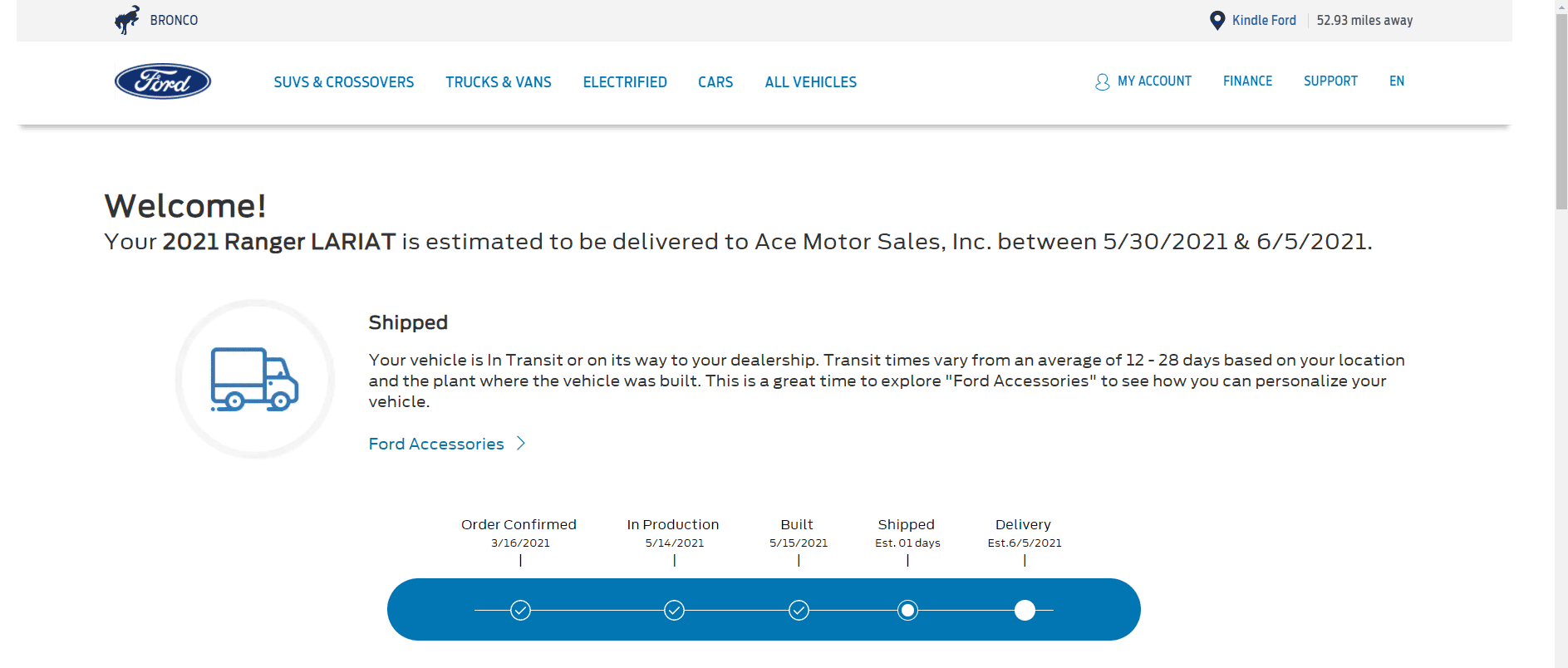The image size is (1568, 668).
Task: Open the Kindle Ford dealer link
Action: (1264, 20)
